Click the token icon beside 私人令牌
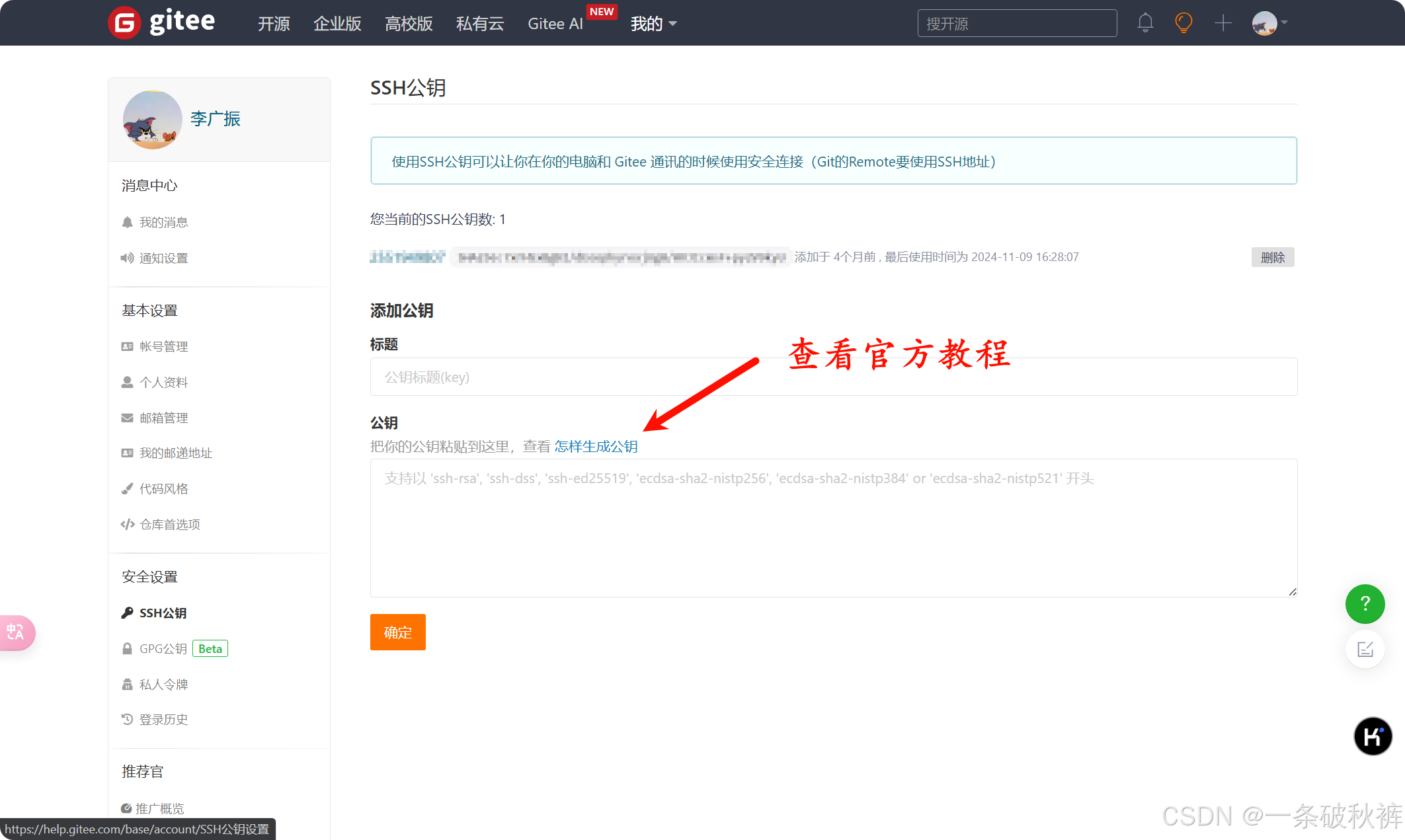The height and width of the screenshot is (840, 1405). pyautogui.click(x=128, y=684)
